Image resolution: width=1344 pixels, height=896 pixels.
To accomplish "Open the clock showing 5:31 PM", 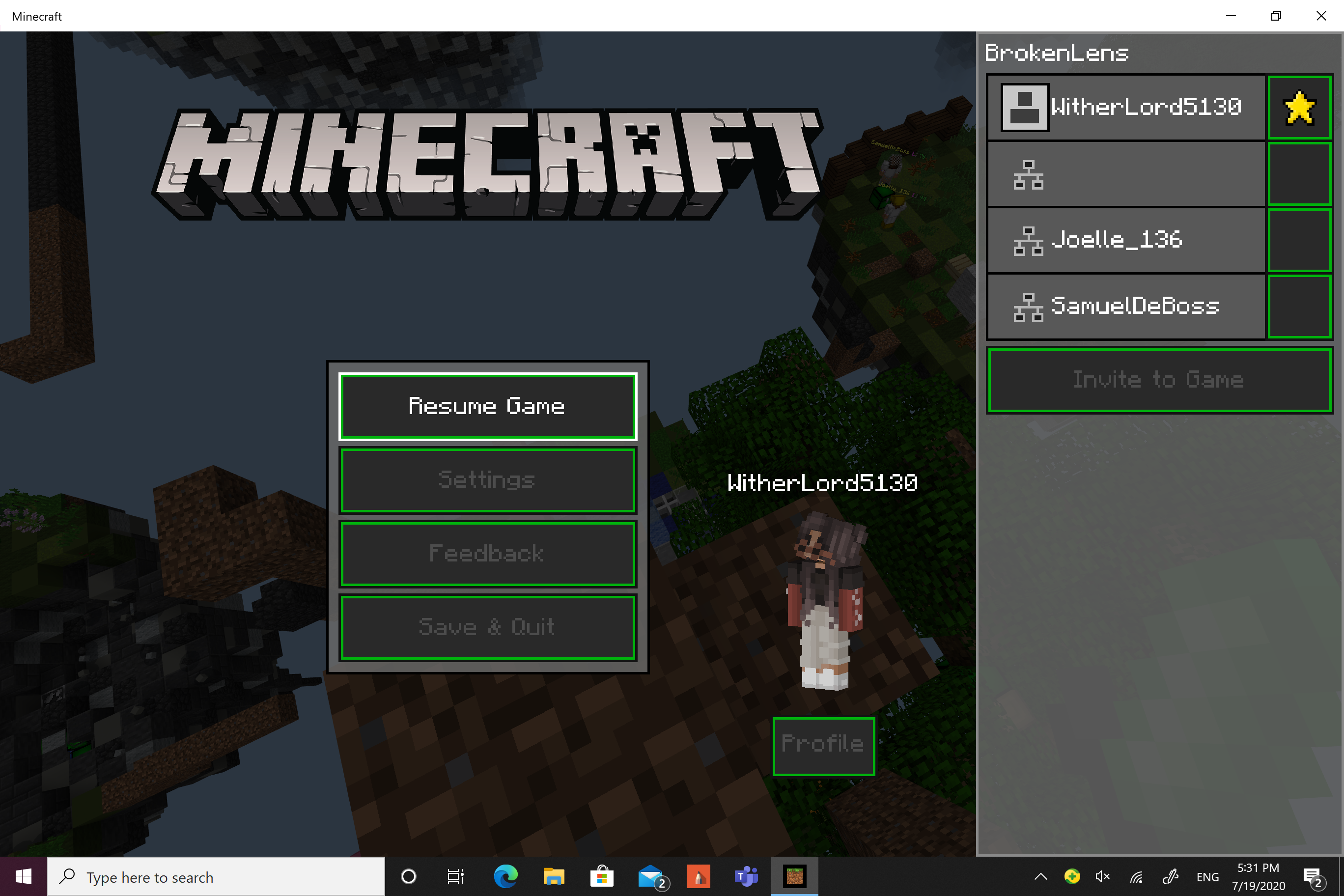I will [x=1259, y=876].
